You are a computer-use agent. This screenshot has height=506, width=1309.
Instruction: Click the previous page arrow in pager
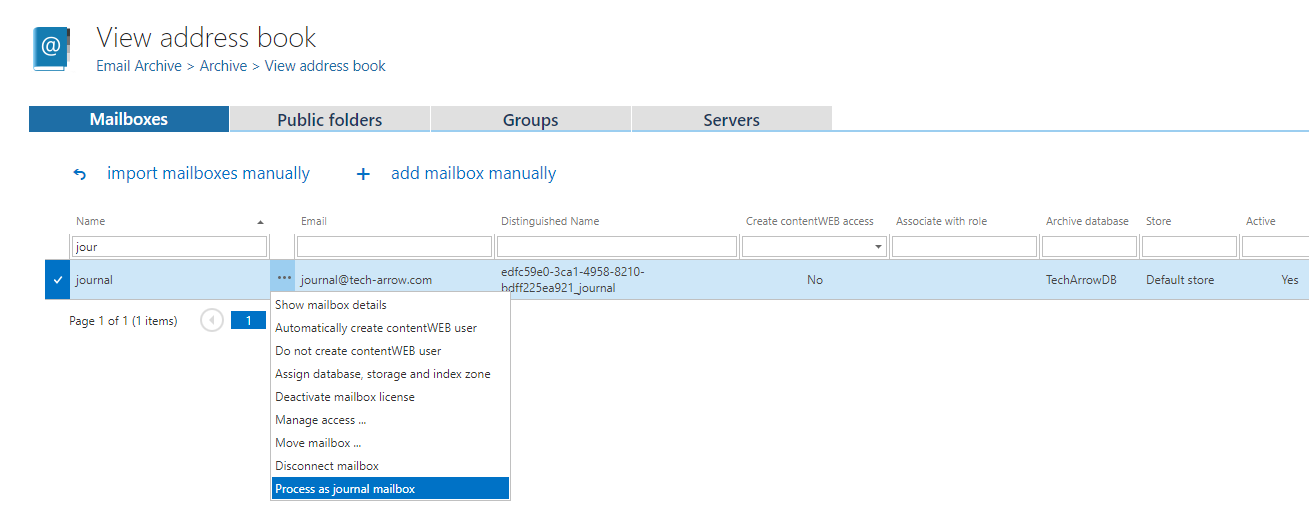click(x=211, y=321)
